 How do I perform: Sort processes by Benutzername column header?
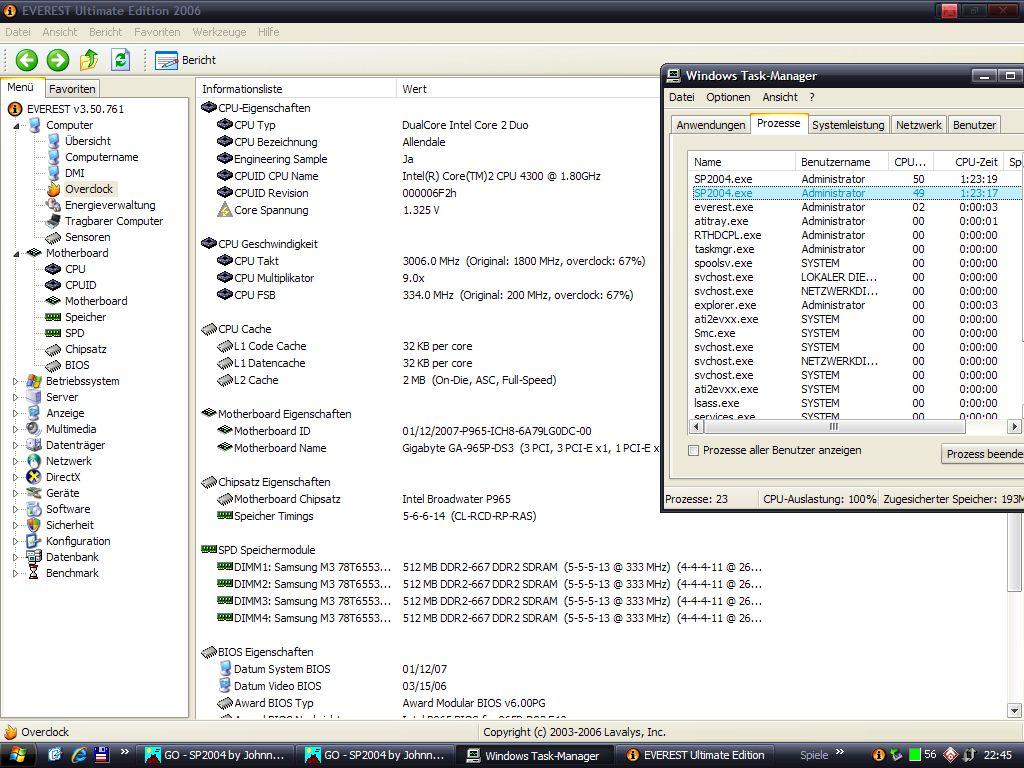[x=841, y=162]
